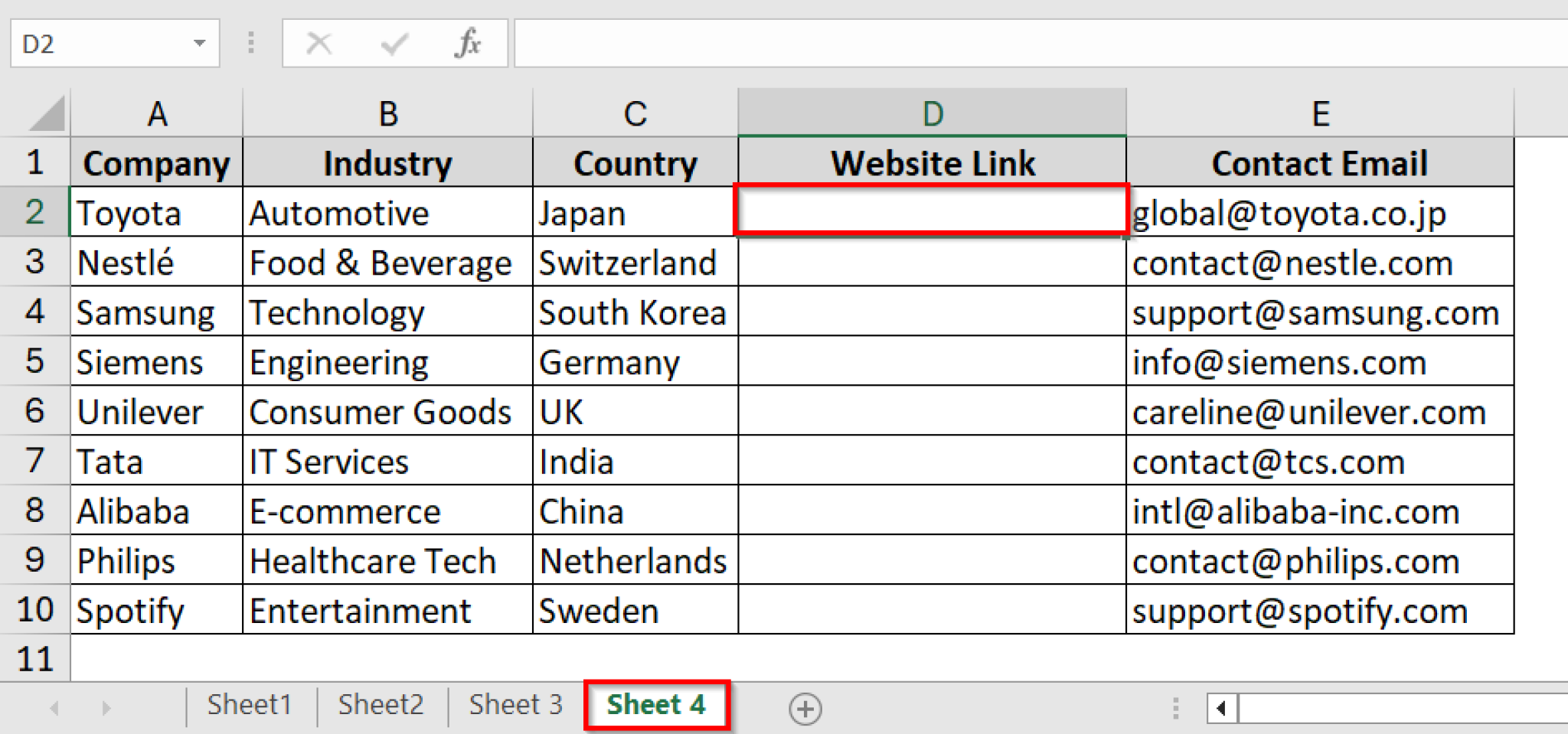Select row 5 via its row number
Image resolution: width=1568 pixels, height=734 pixels.
pyautogui.click(x=34, y=362)
